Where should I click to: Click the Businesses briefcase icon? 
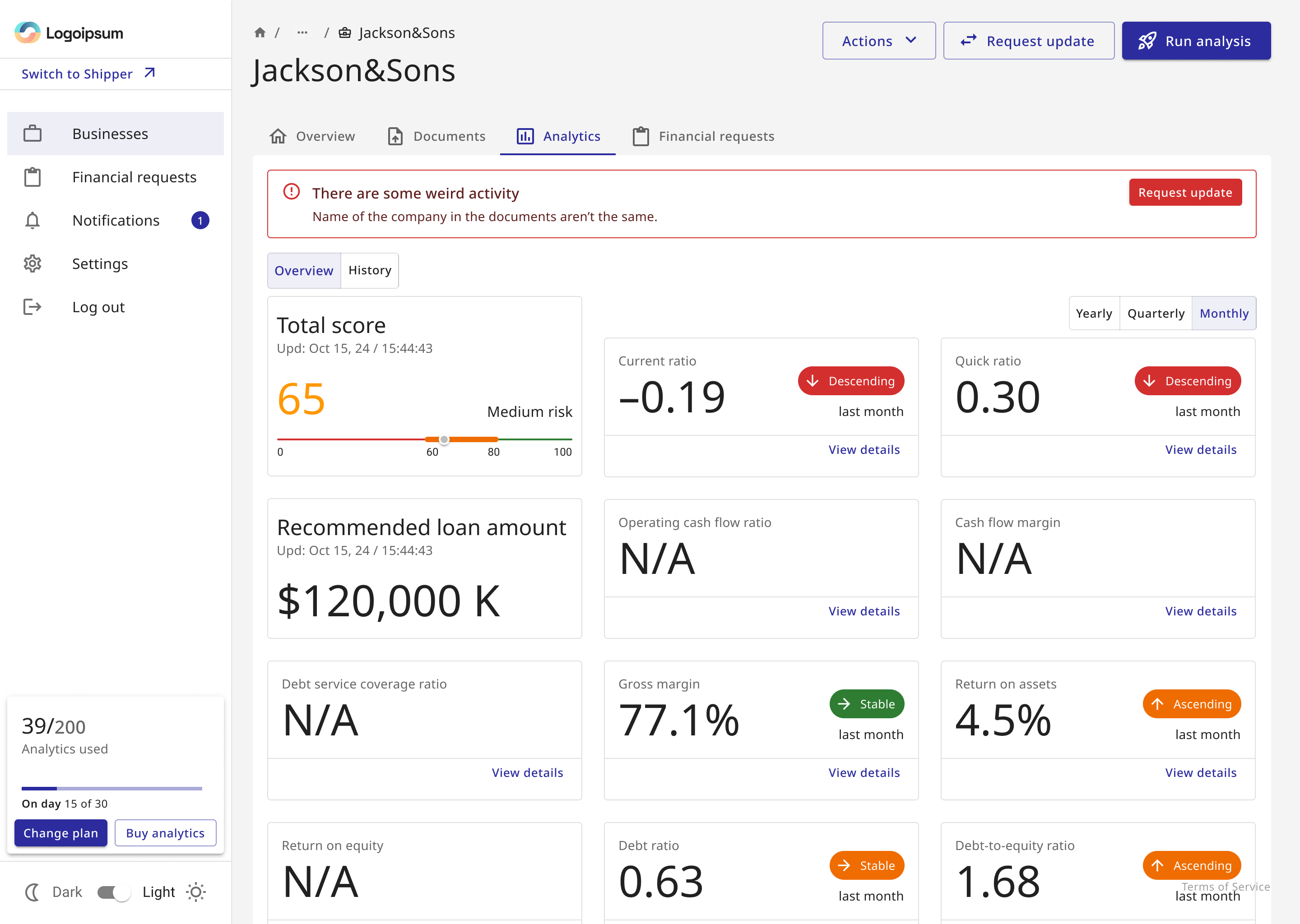(32, 134)
